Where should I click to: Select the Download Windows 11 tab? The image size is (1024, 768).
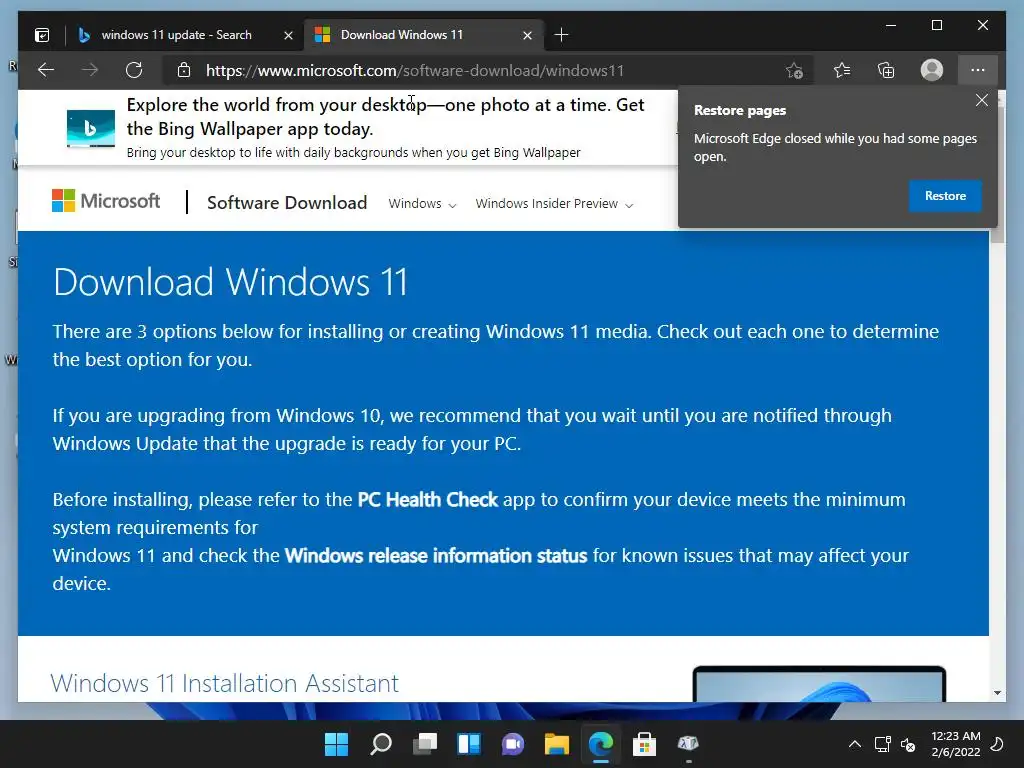coord(402,35)
